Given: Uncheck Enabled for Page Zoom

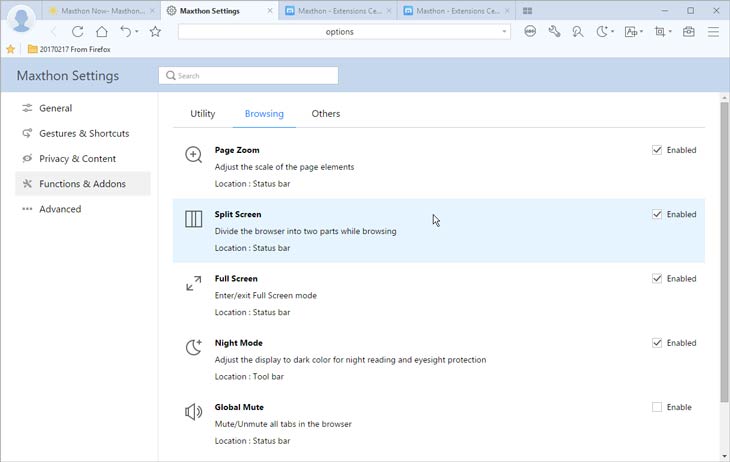Looking at the screenshot, I should tap(656, 150).
